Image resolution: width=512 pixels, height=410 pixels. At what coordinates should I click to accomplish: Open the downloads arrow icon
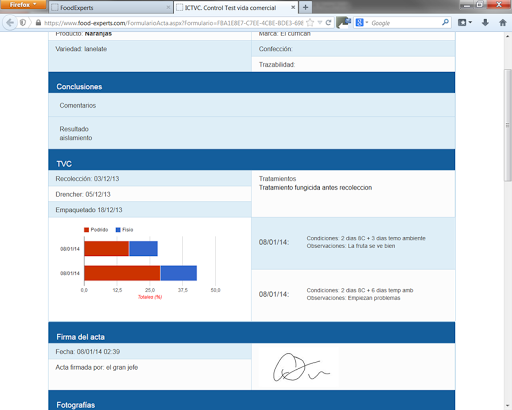pyautogui.click(x=485, y=23)
